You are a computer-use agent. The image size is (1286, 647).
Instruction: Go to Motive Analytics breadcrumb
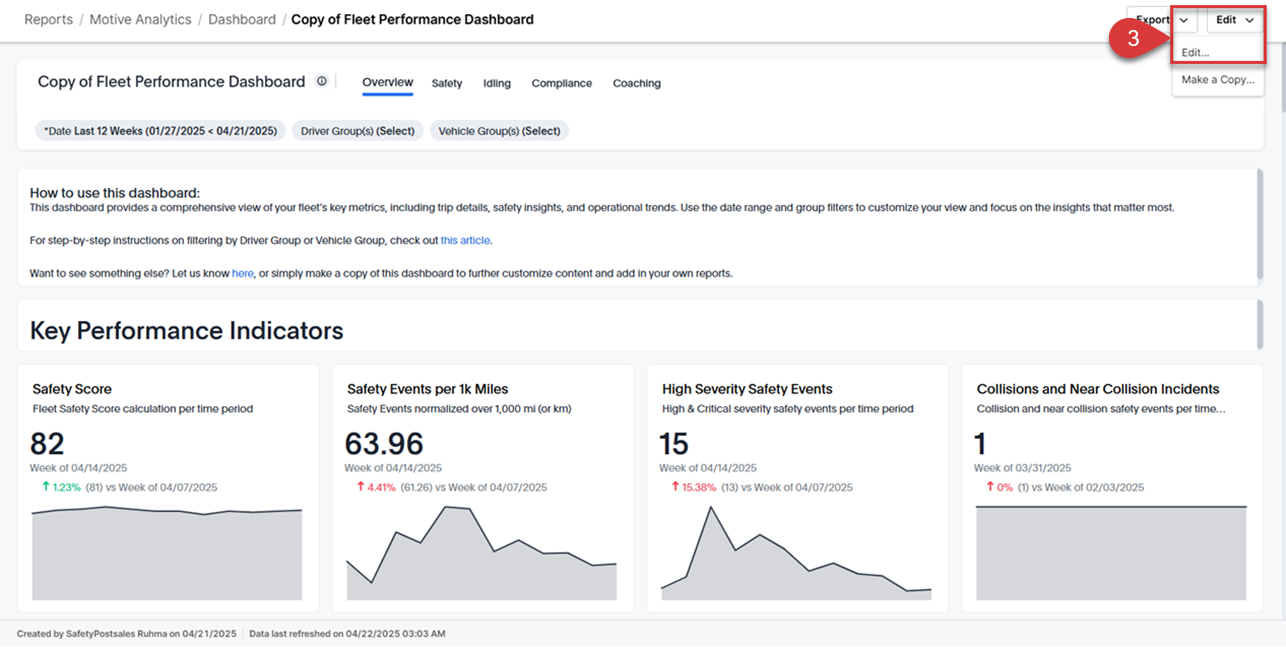point(140,20)
